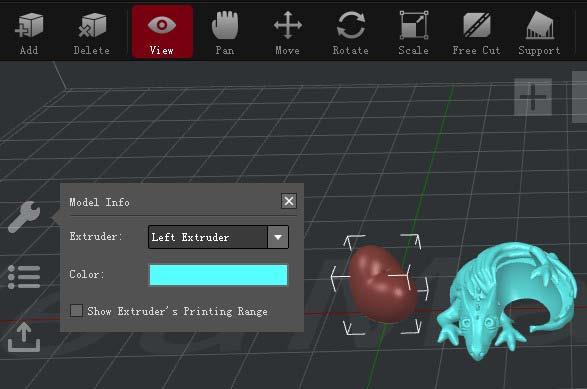Enable Show Extruder's Printing Range checkbox
This screenshot has width=587, height=389.
[x=76, y=311]
